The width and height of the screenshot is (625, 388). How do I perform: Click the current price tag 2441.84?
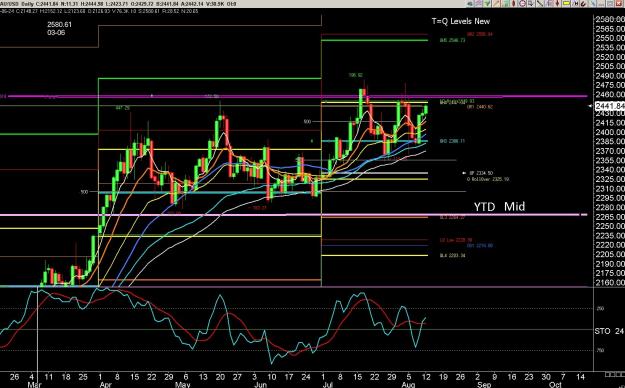[x=609, y=106]
